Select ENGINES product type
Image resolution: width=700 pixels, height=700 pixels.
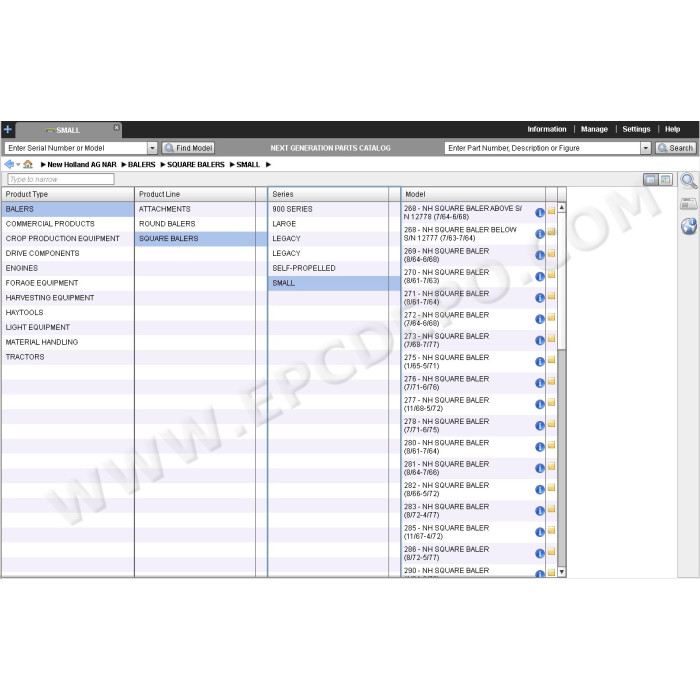pos(67,268)
